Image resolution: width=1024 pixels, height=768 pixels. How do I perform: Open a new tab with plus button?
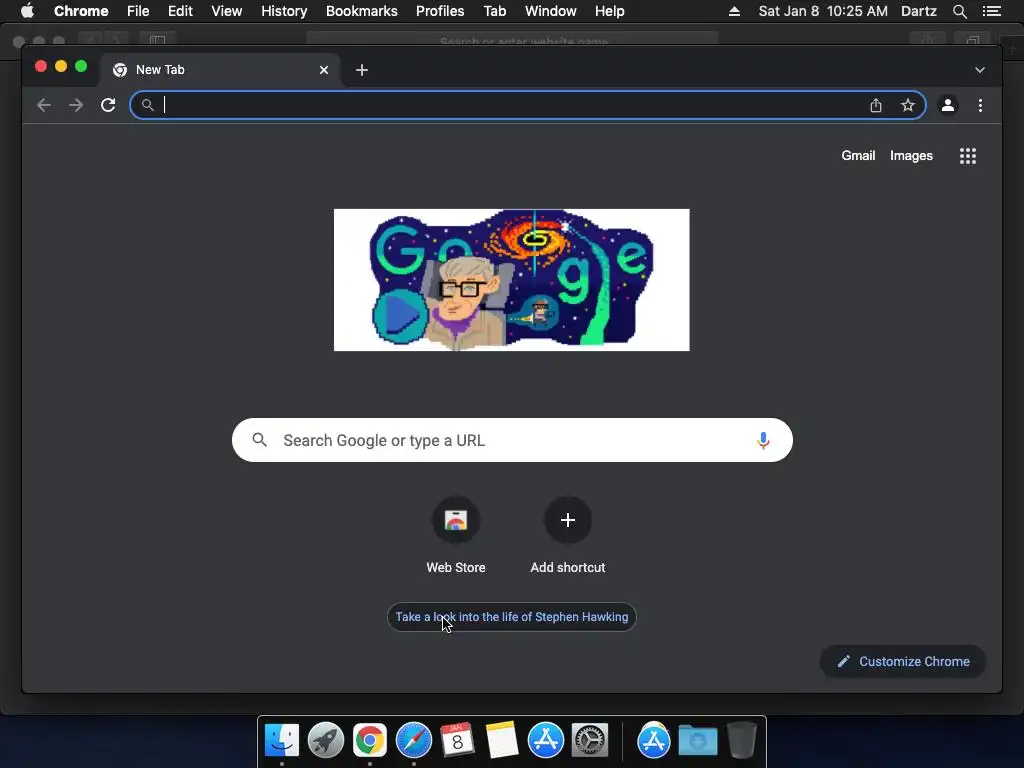click(x=362, y=70)
